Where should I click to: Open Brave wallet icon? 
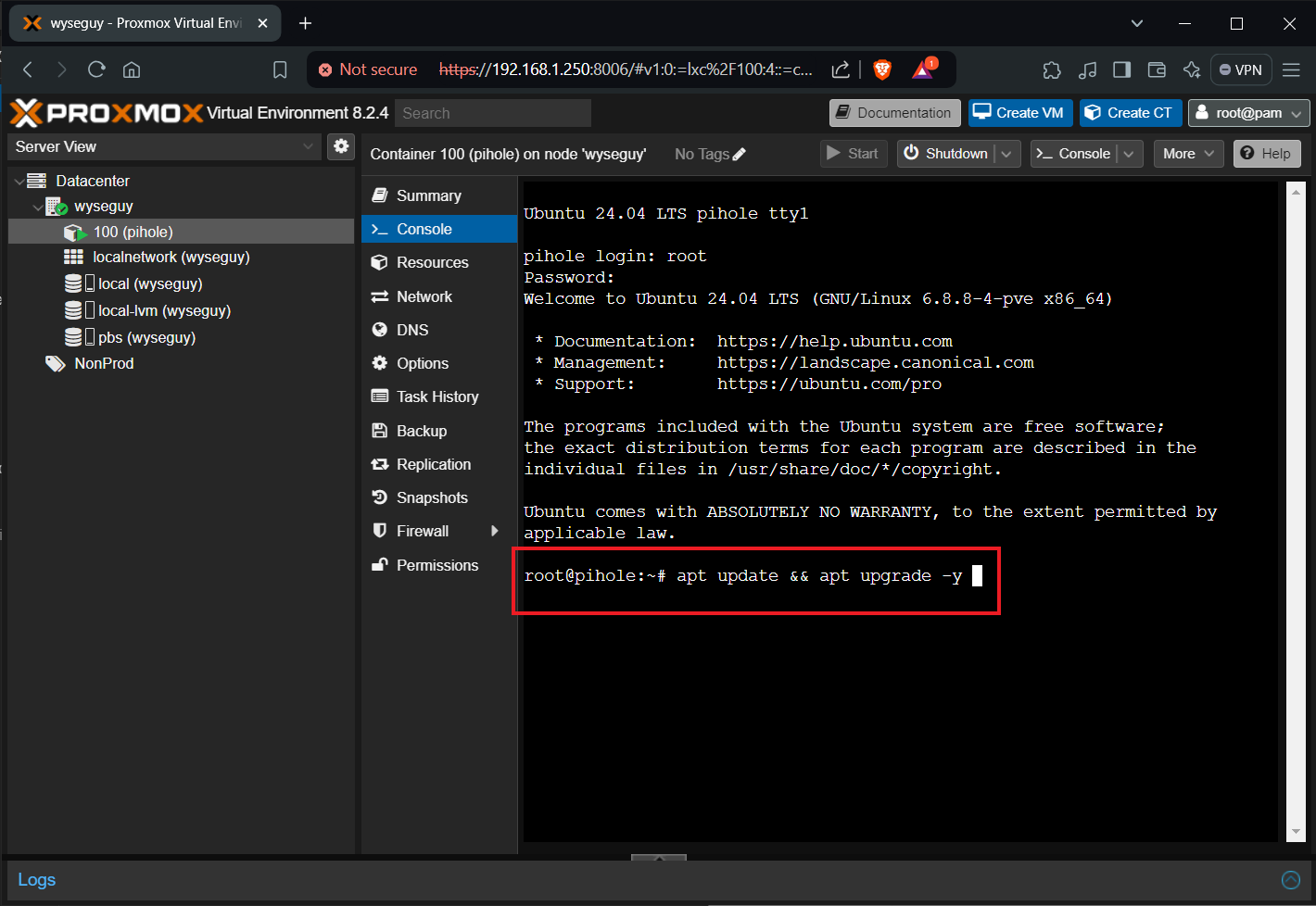click(1157, 69)
